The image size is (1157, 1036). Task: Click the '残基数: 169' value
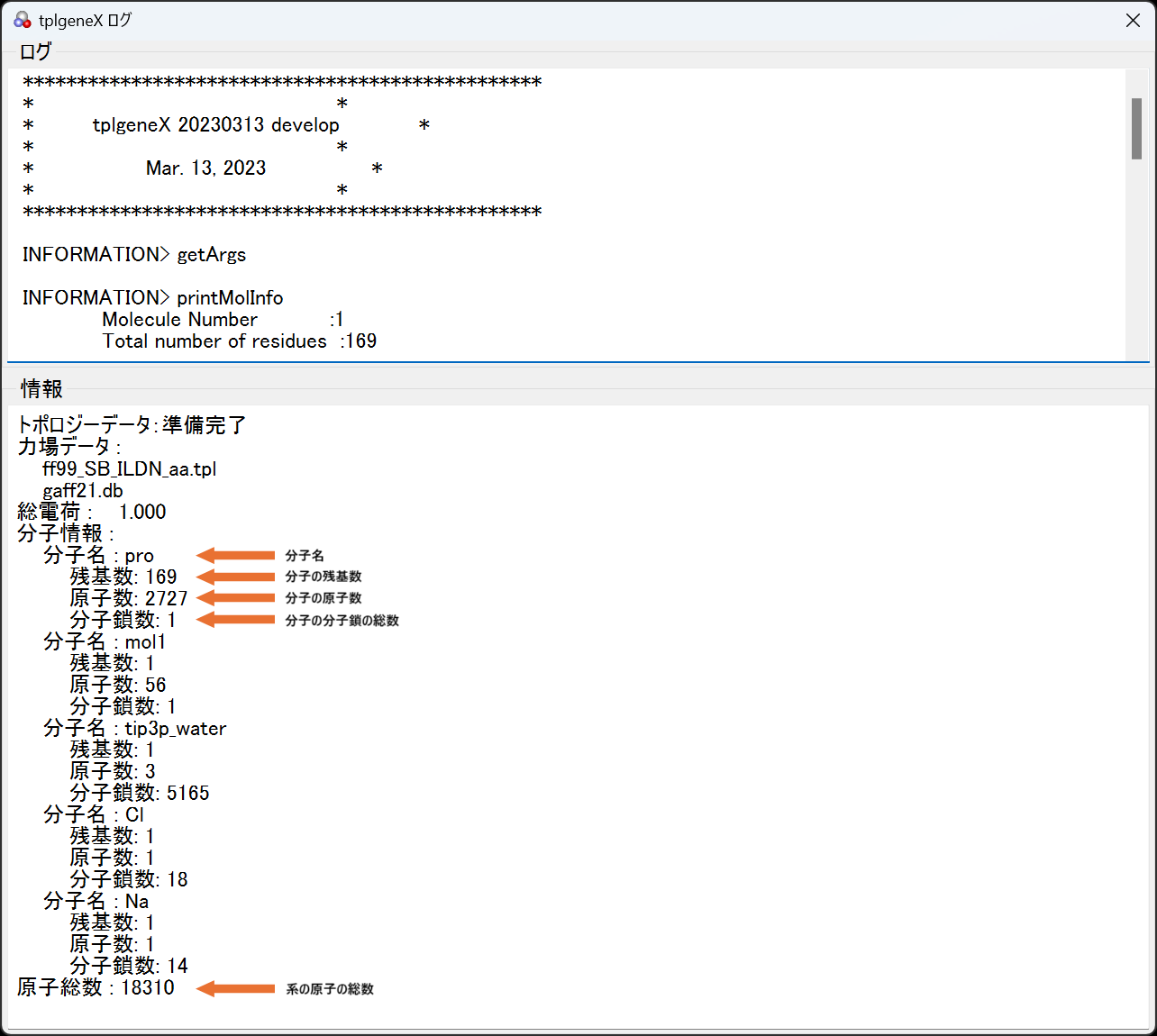pos(123,577)
